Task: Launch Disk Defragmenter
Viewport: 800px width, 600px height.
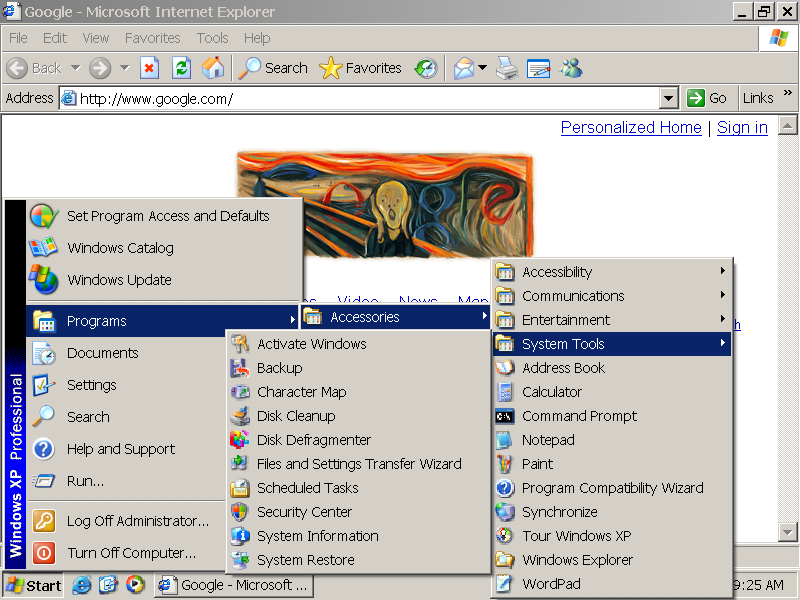Action: click(358, 440)
